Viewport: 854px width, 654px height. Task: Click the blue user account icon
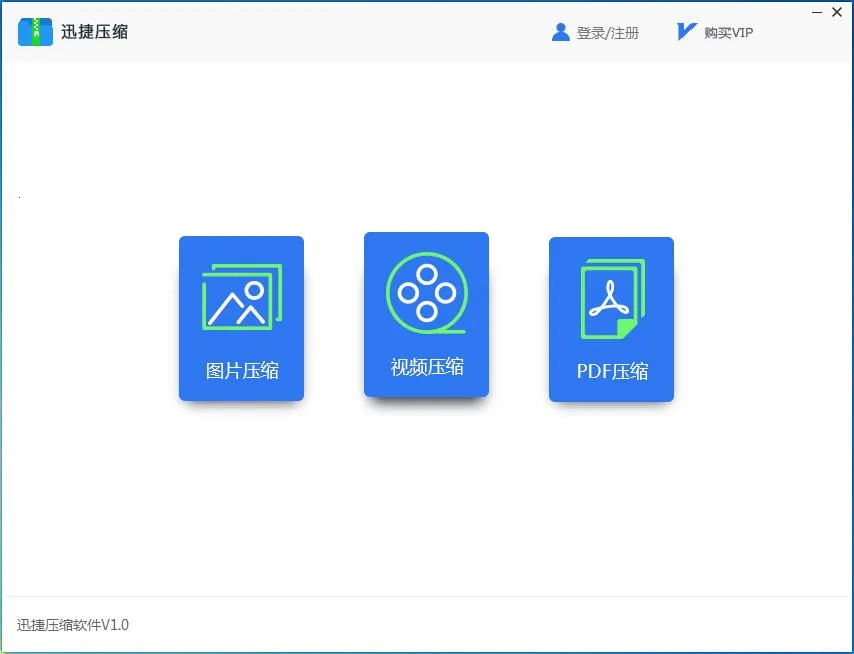pyautogui.click(x=560, y=30)
